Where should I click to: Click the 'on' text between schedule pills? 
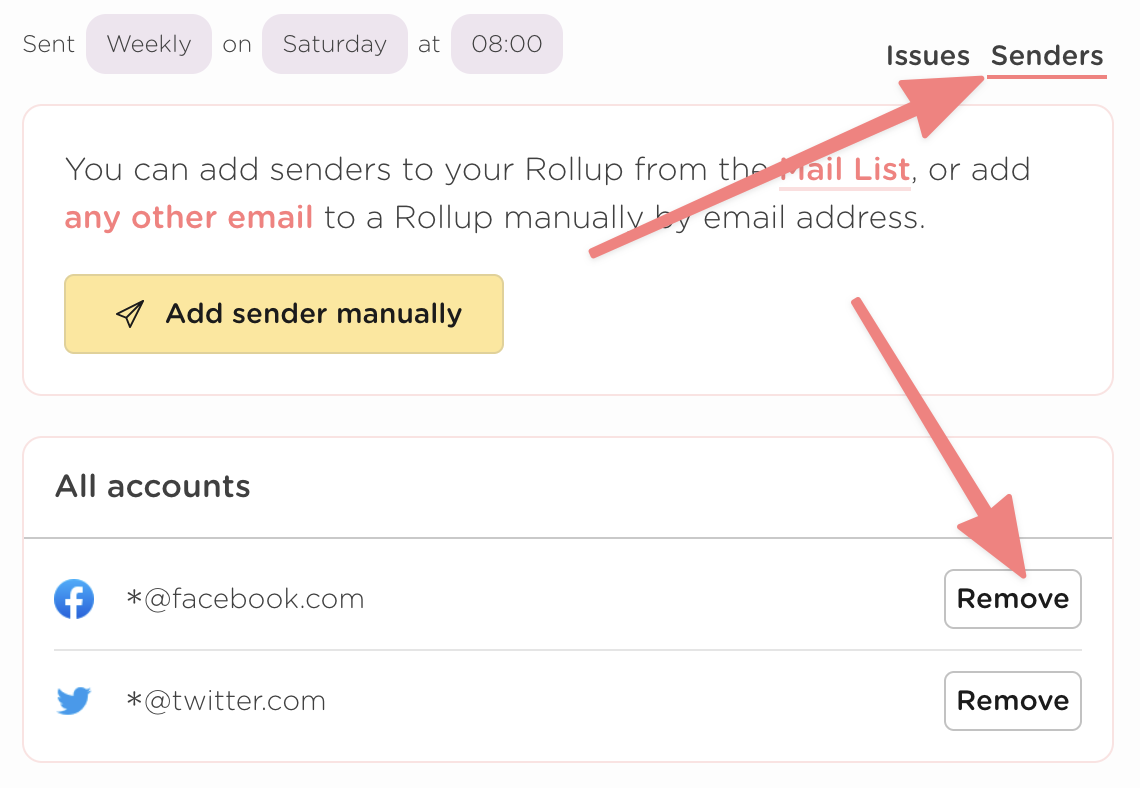tap(236, 44)
